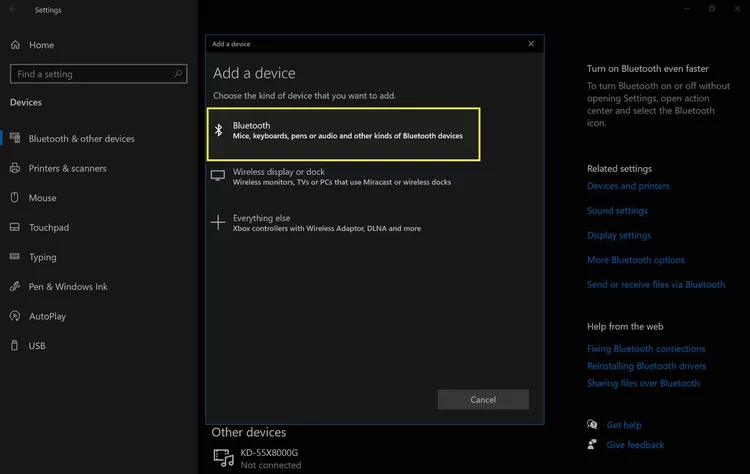Click the Give feedback person icon

pyautogui.click(x=592, y=444)
